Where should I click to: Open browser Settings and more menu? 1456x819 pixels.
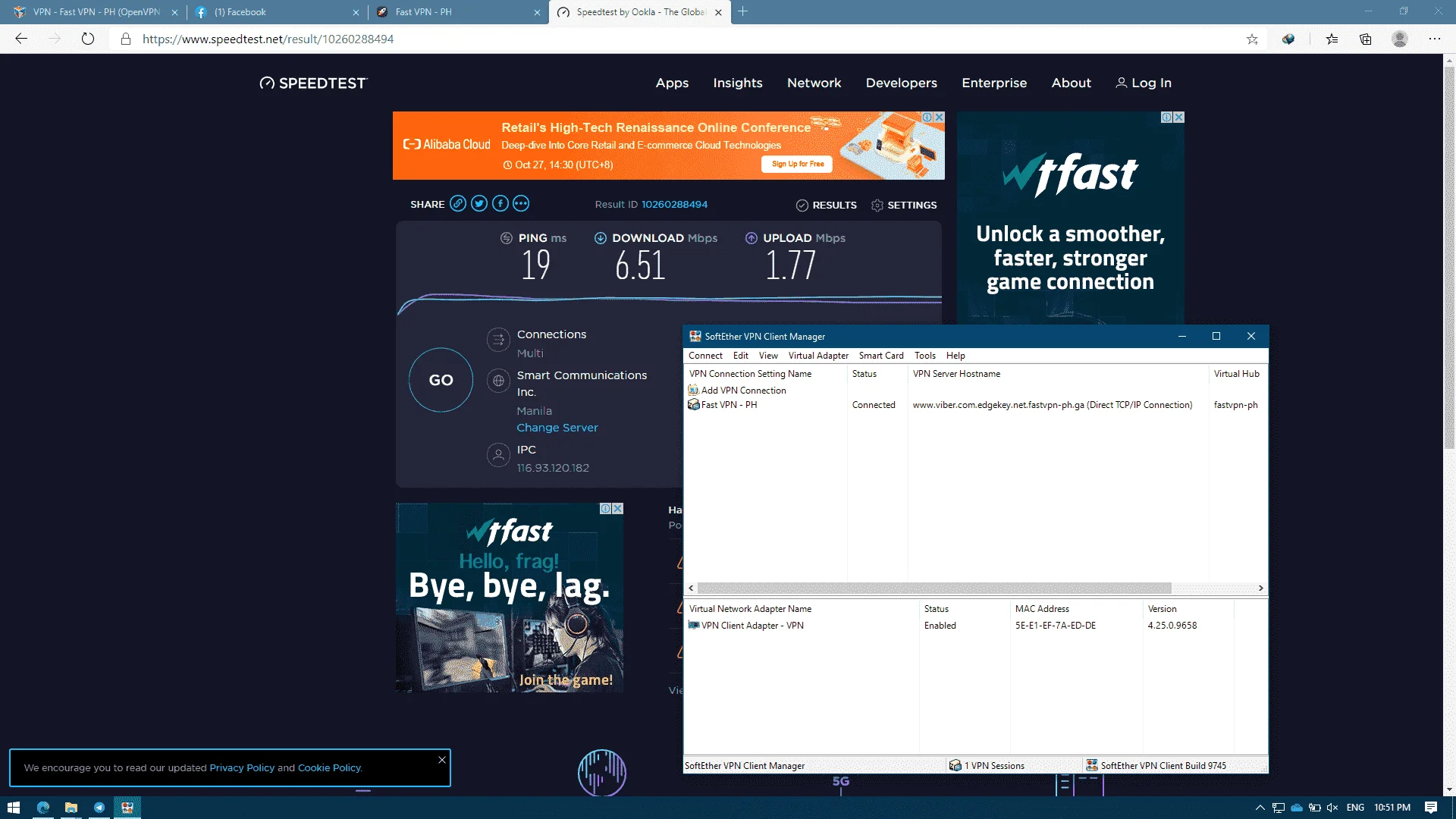1434,39
